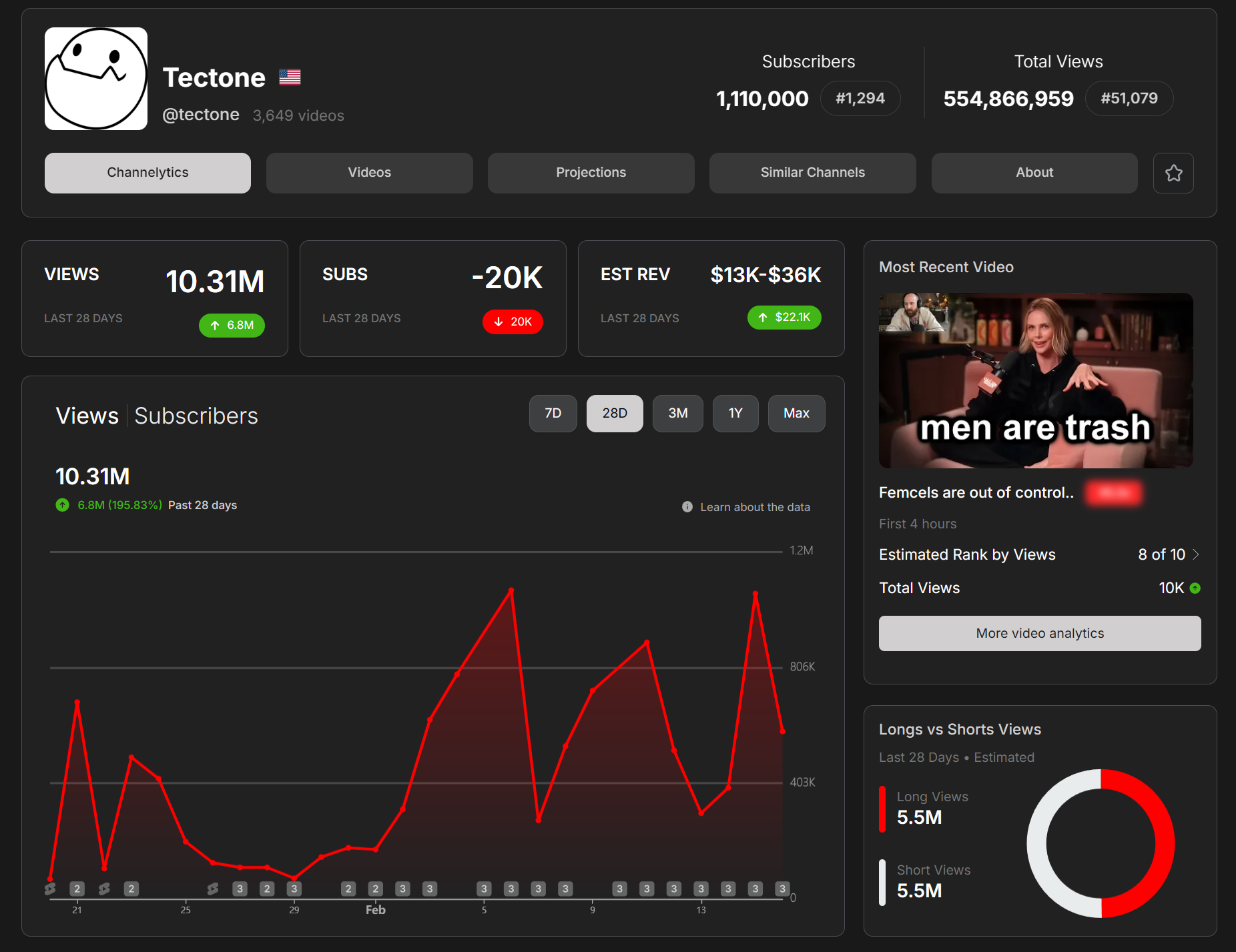Click the green 6.8M views change pill
The image size is (1236, 952).
(232, 326)
